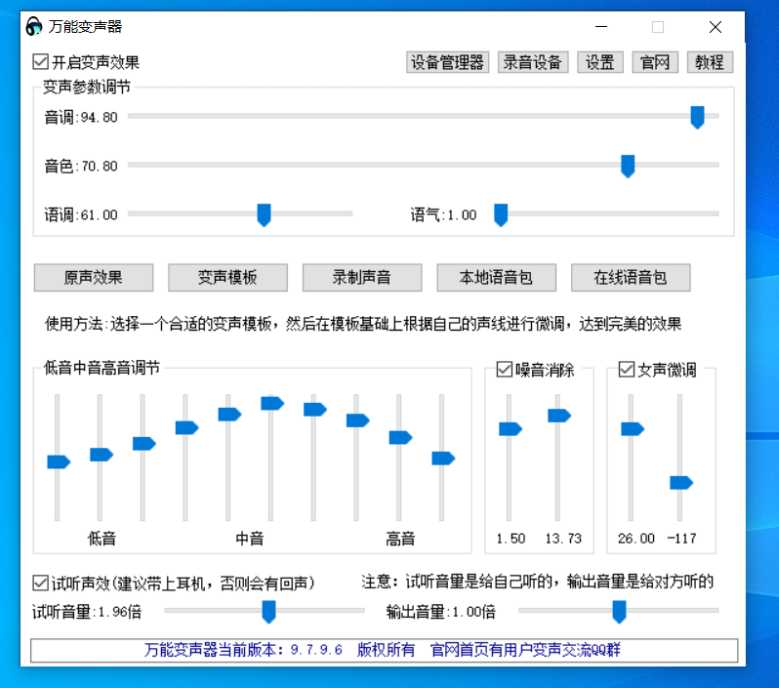Image resolution: width=779 pixels, height=688 pixels.
Task: Open 本地语音包 local voice pack
Action: (x=496, y=277)
